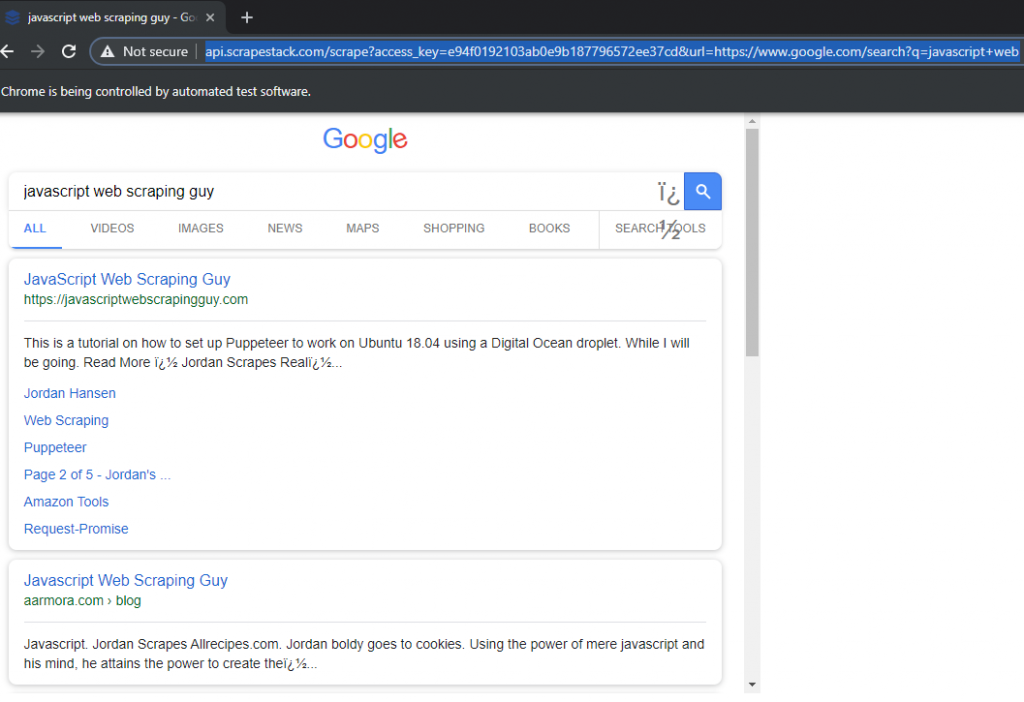Click the aarmora.com › blog breadcrumb

[82, 601]
